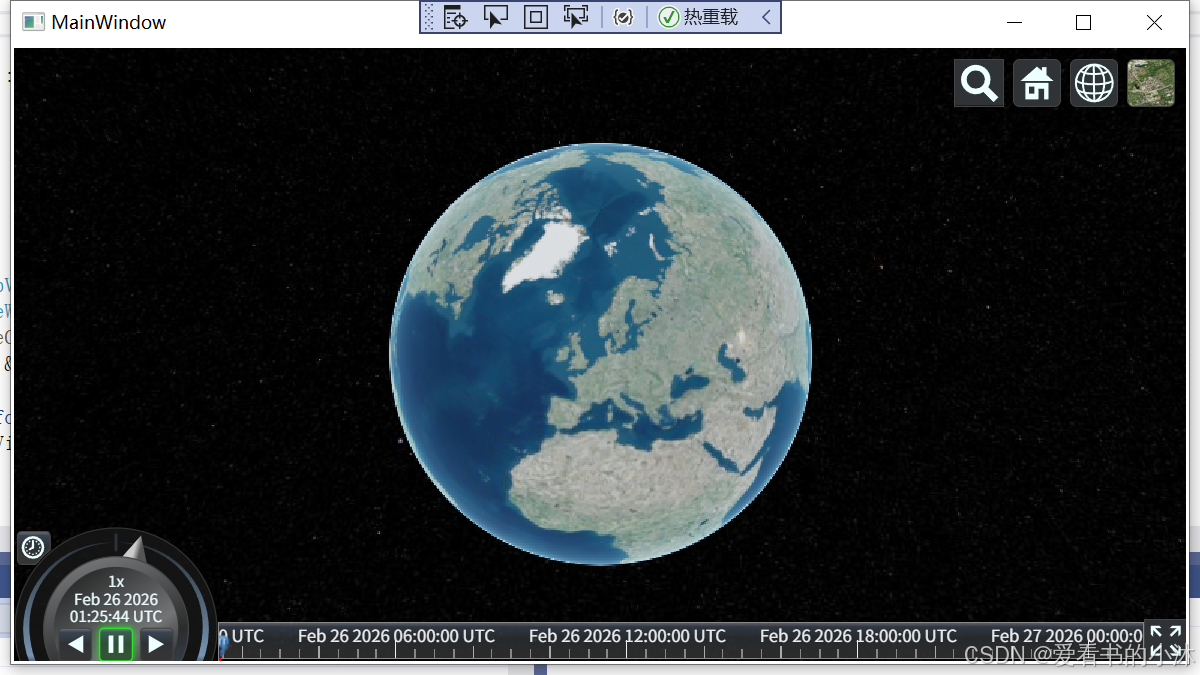This screenshot has height=675, width=1200.
Task: Play the animation in reverse
Action: coord(76,644)
